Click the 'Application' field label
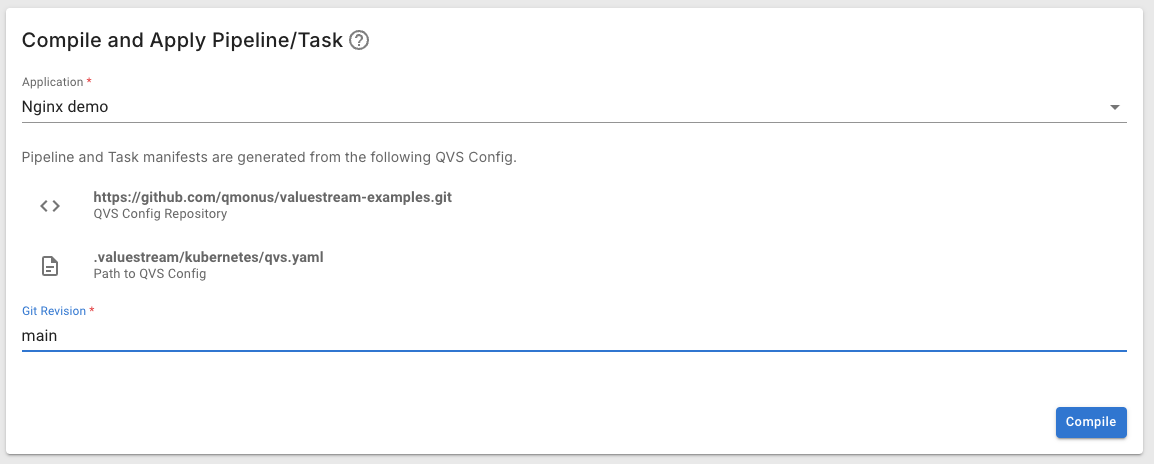 pyautogui.click(x=53, y=82)
